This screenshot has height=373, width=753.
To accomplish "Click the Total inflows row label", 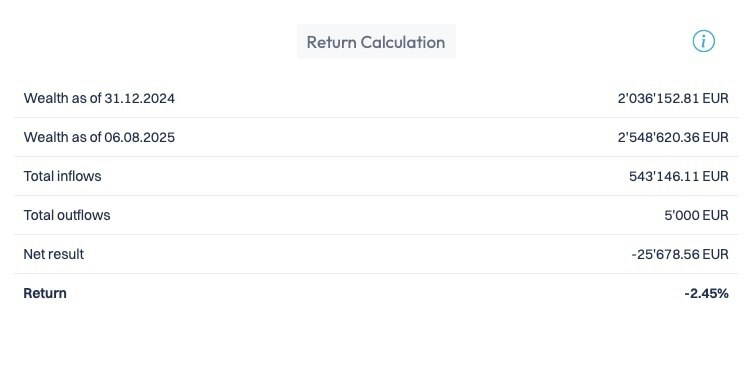I will coord(62,176).
